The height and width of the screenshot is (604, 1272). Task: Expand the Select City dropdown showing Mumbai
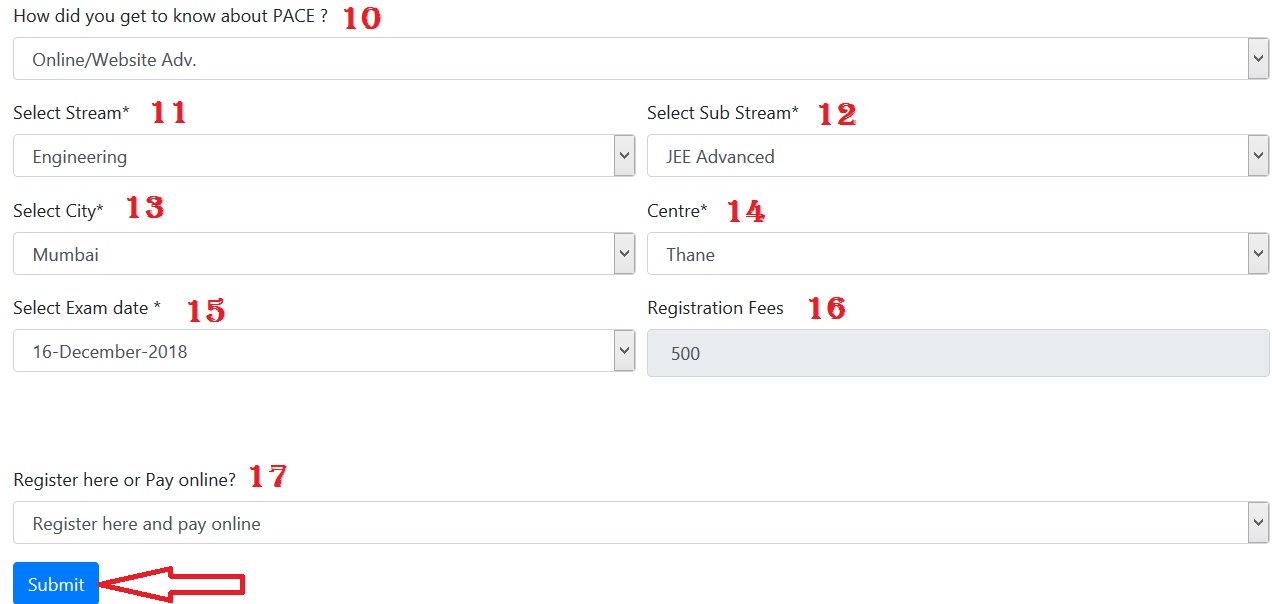pyautogui.click(x=323, y=254)
